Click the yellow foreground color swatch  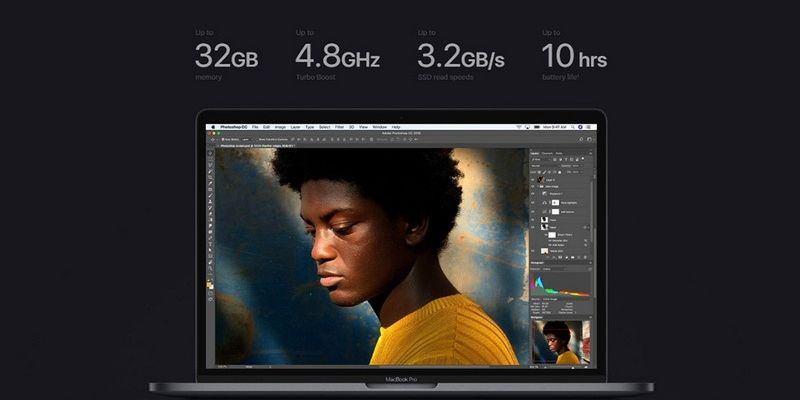click(x=209, y=283)
